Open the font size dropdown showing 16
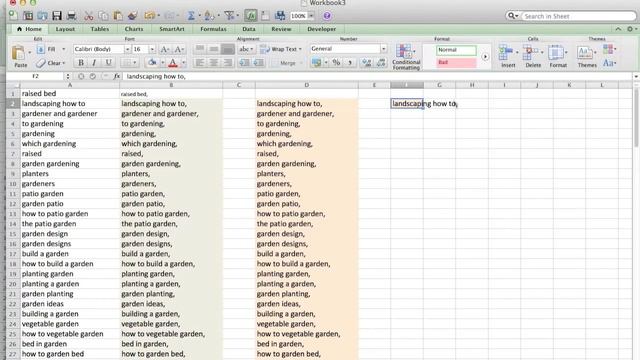The image size is (640, 360). click(x=152, y=49)
